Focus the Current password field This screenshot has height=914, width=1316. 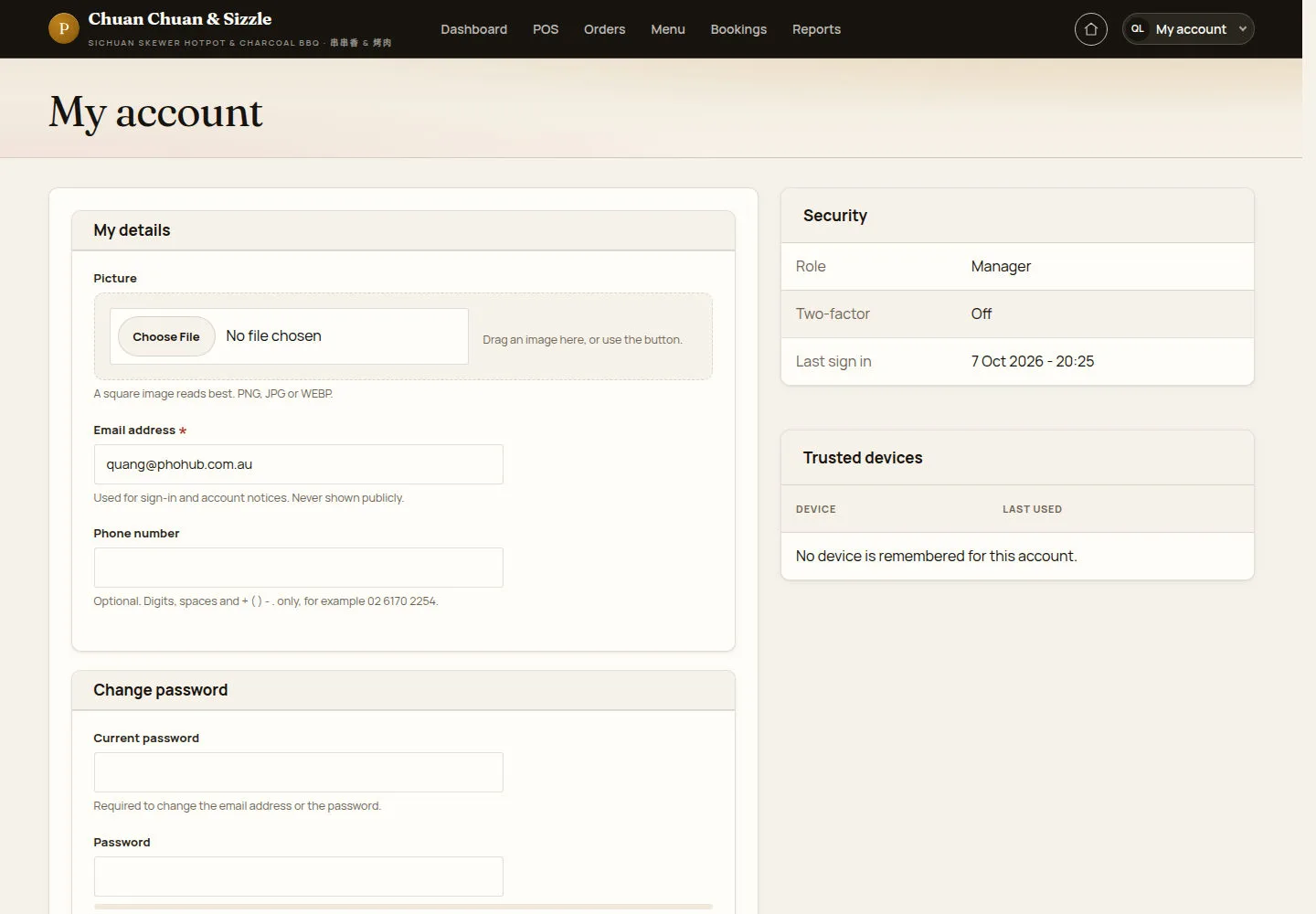point(298,772)
